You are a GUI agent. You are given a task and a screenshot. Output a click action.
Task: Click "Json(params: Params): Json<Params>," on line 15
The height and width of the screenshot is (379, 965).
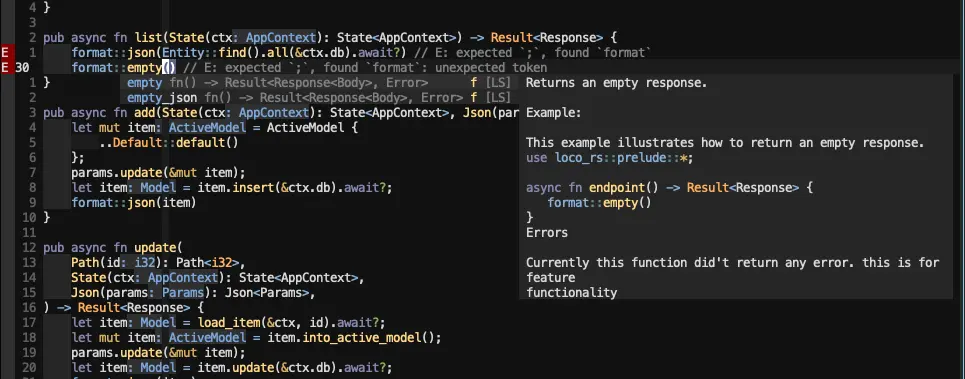point(193,293)
